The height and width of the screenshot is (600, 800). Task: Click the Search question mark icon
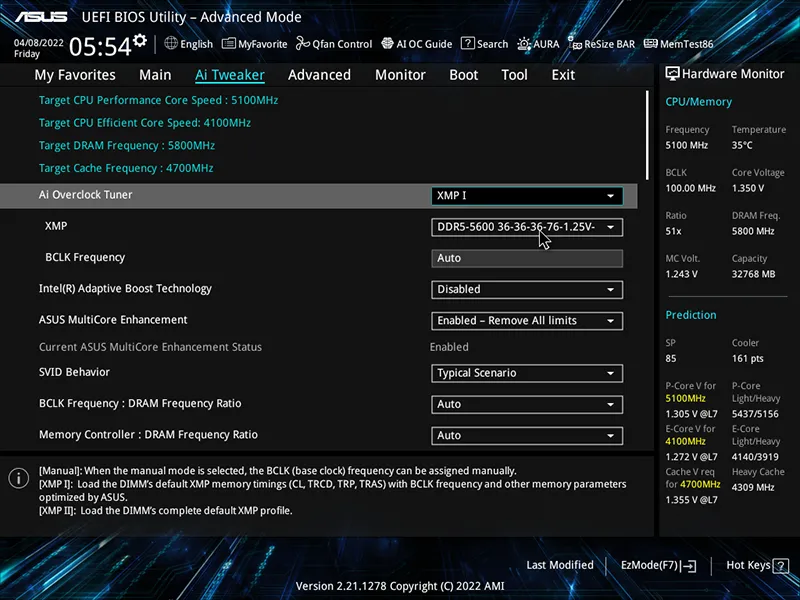(467, 43)
